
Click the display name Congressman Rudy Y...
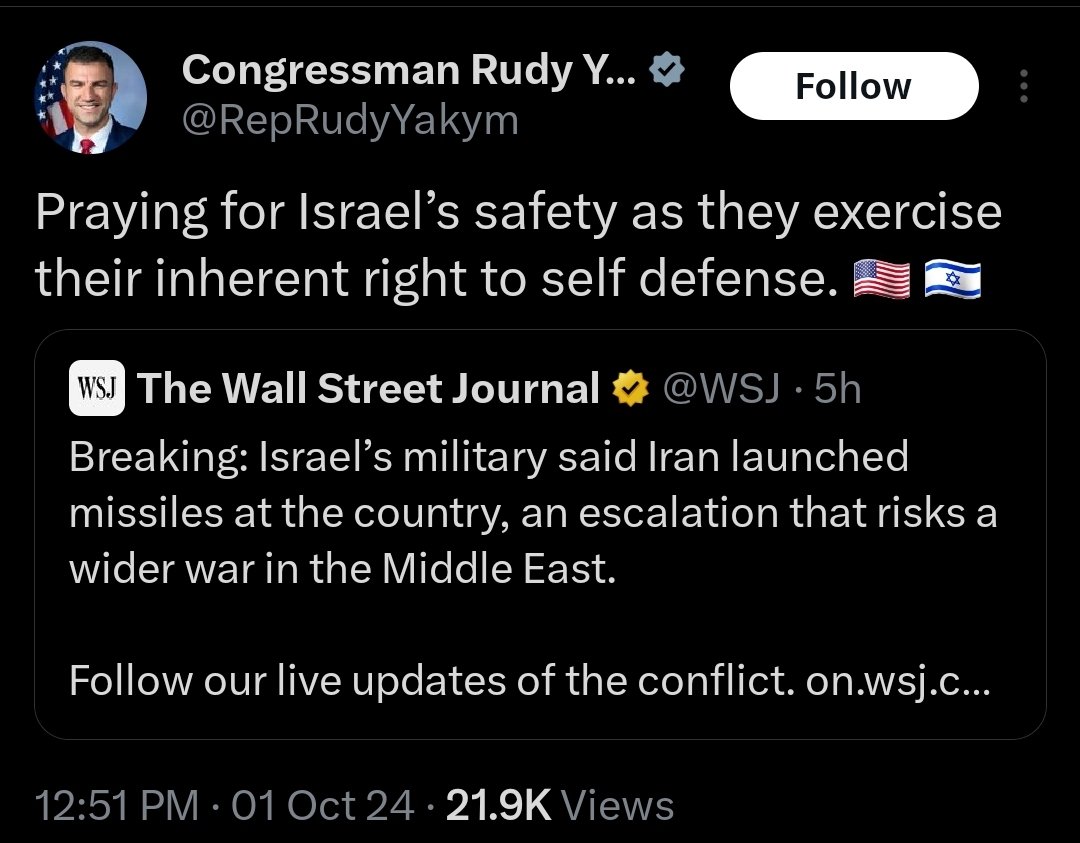click(x=408, y=69)
